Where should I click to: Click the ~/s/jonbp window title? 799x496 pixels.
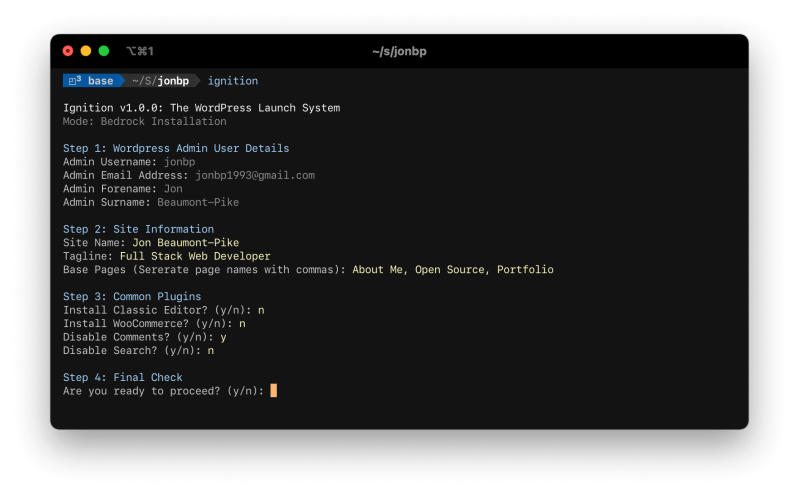399,51
